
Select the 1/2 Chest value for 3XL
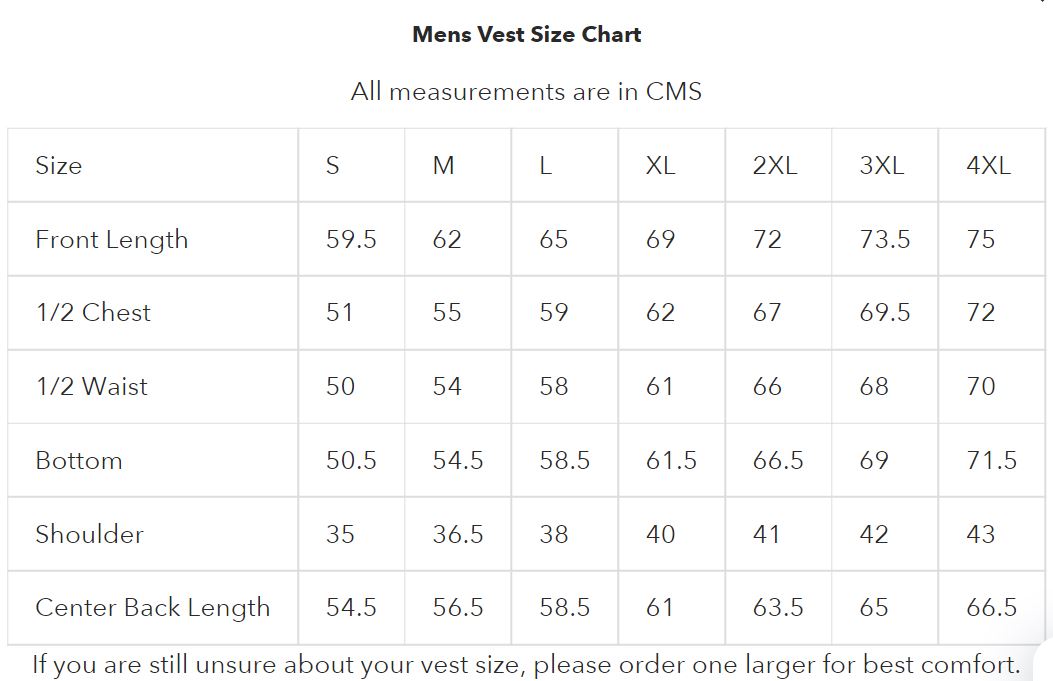[x=885, y=313]
